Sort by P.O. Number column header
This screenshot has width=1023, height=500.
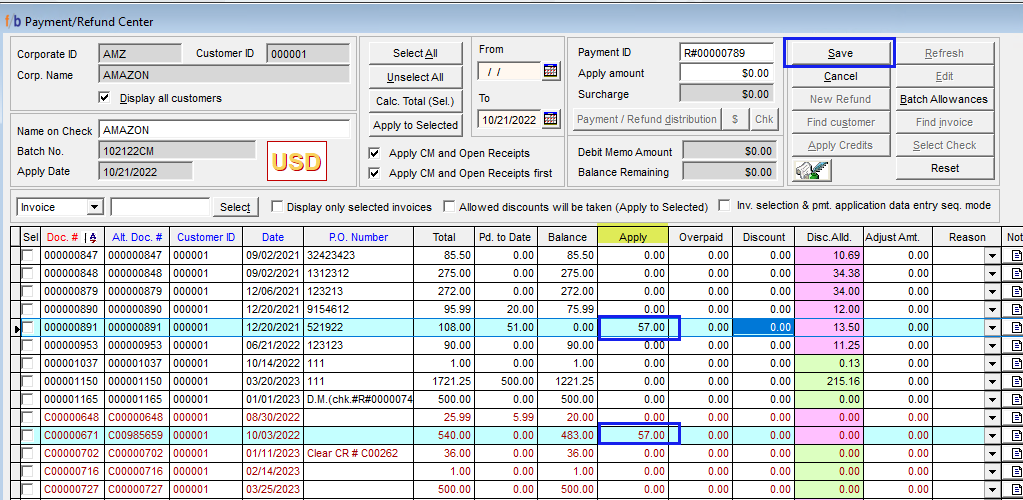(358, 237)
